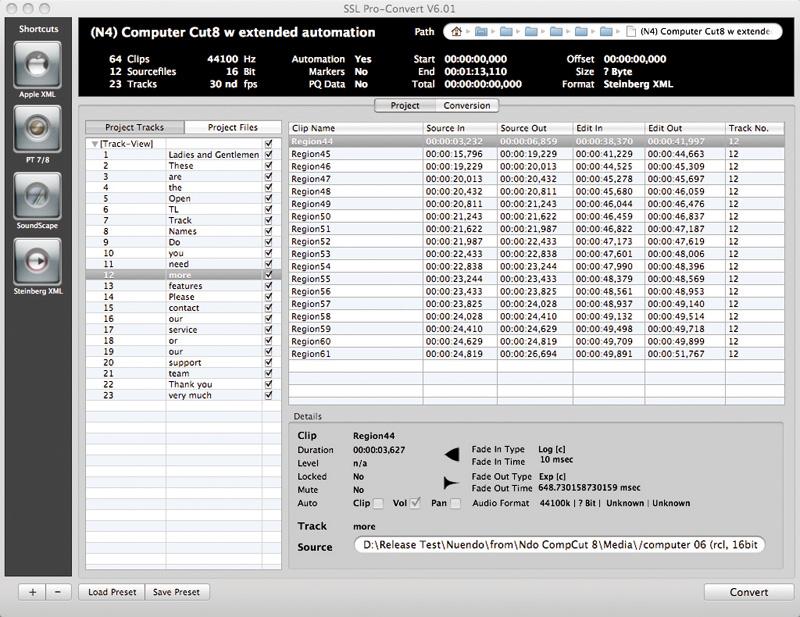The width and height of the screenshot is (800, 617).
Task: Uncheck the 'Ladies and Gentlemen' track checkbox
Action: pos(267,155)
